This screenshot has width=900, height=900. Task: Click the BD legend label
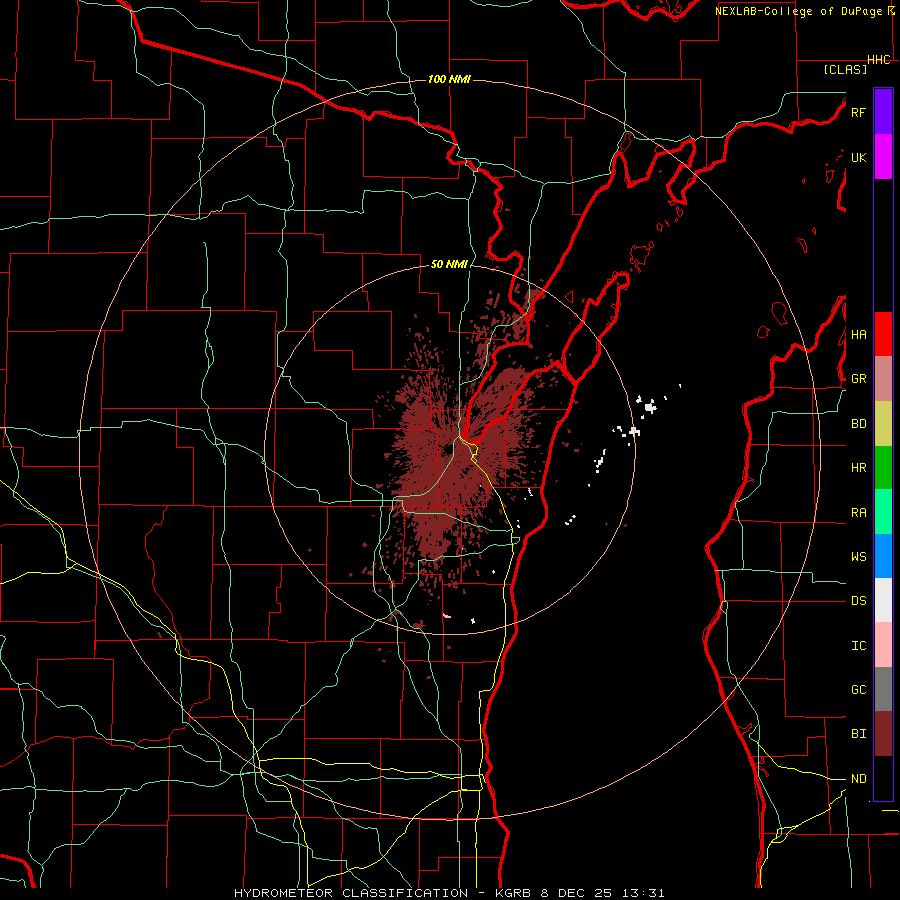(x=858, y=424)
